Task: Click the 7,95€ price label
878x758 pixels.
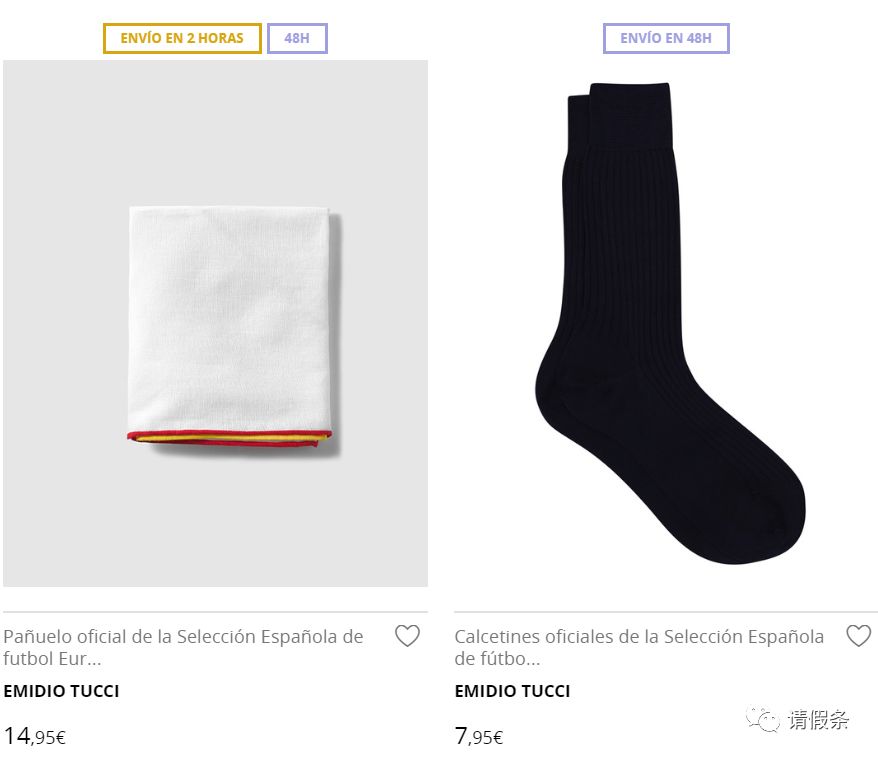Action: 477,736
